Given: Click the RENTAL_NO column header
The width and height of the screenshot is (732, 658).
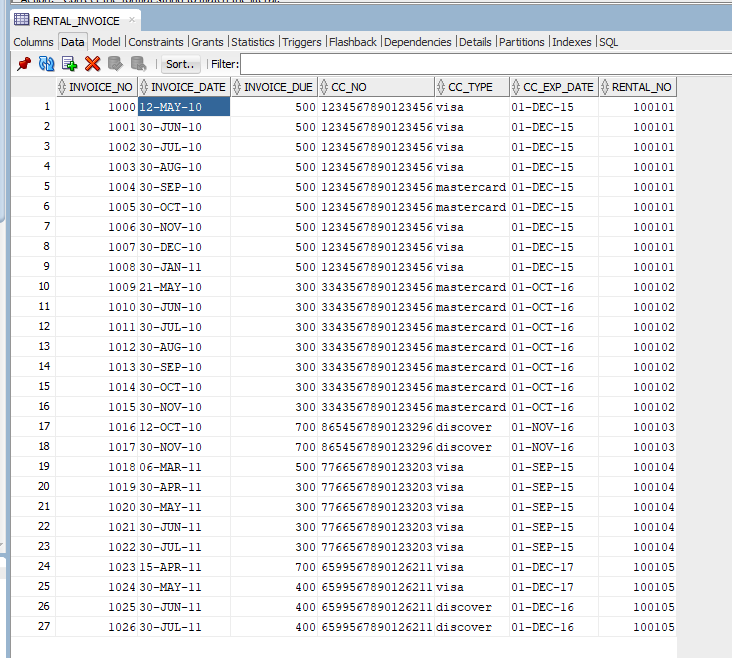Looking at the screenshot, I should [638, 87].
